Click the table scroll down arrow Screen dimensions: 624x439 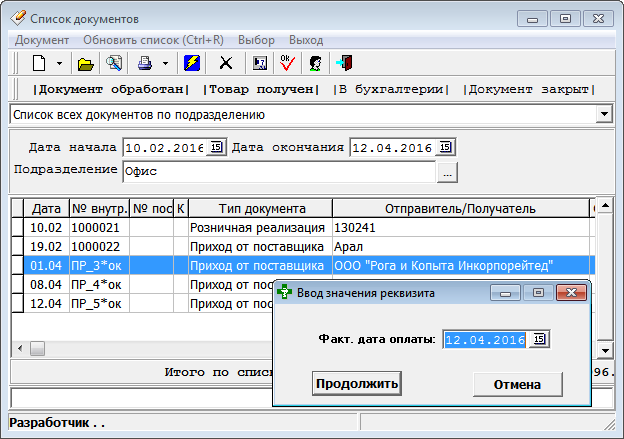[605, 351]
